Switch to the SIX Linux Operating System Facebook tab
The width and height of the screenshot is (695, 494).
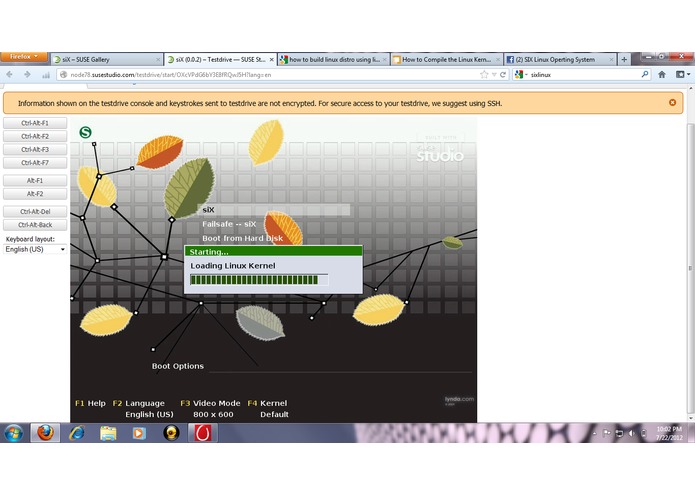point(560,59)
